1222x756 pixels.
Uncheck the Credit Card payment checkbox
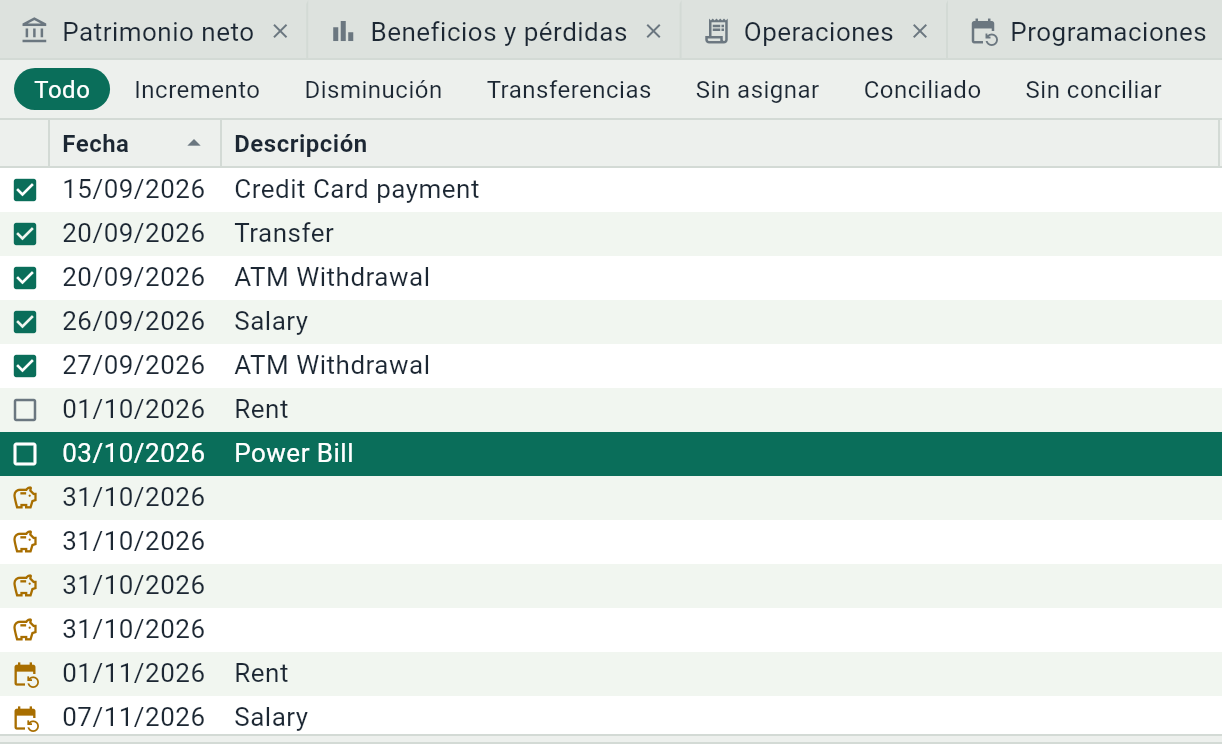[x=25, y=190]
